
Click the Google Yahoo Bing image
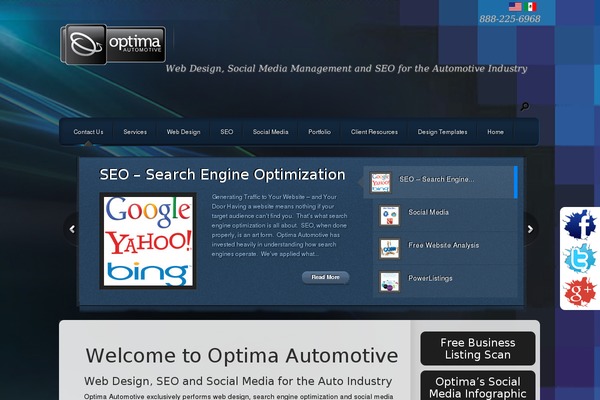coord(148,241)
